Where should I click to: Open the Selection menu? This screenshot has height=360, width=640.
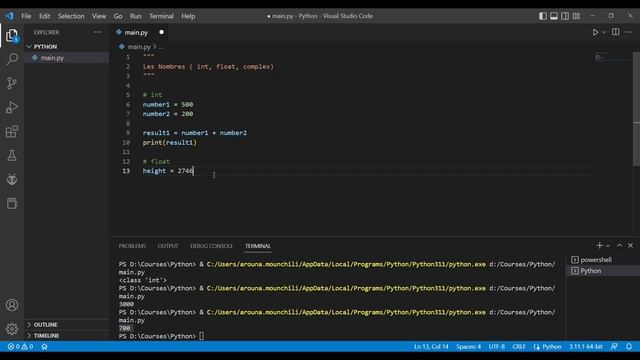coord(71,16)
